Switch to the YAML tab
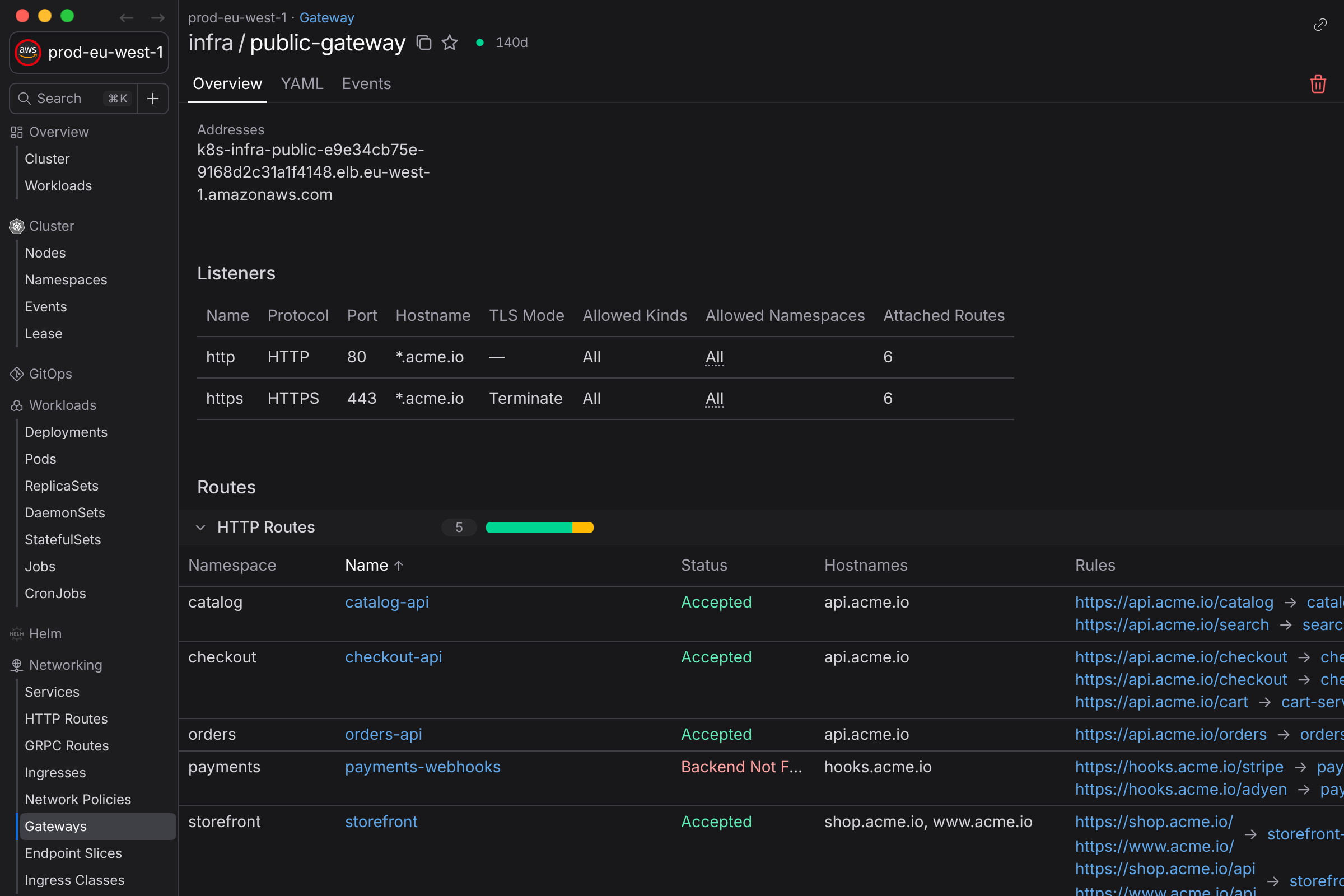1344x896 pixels. (302, 84)
